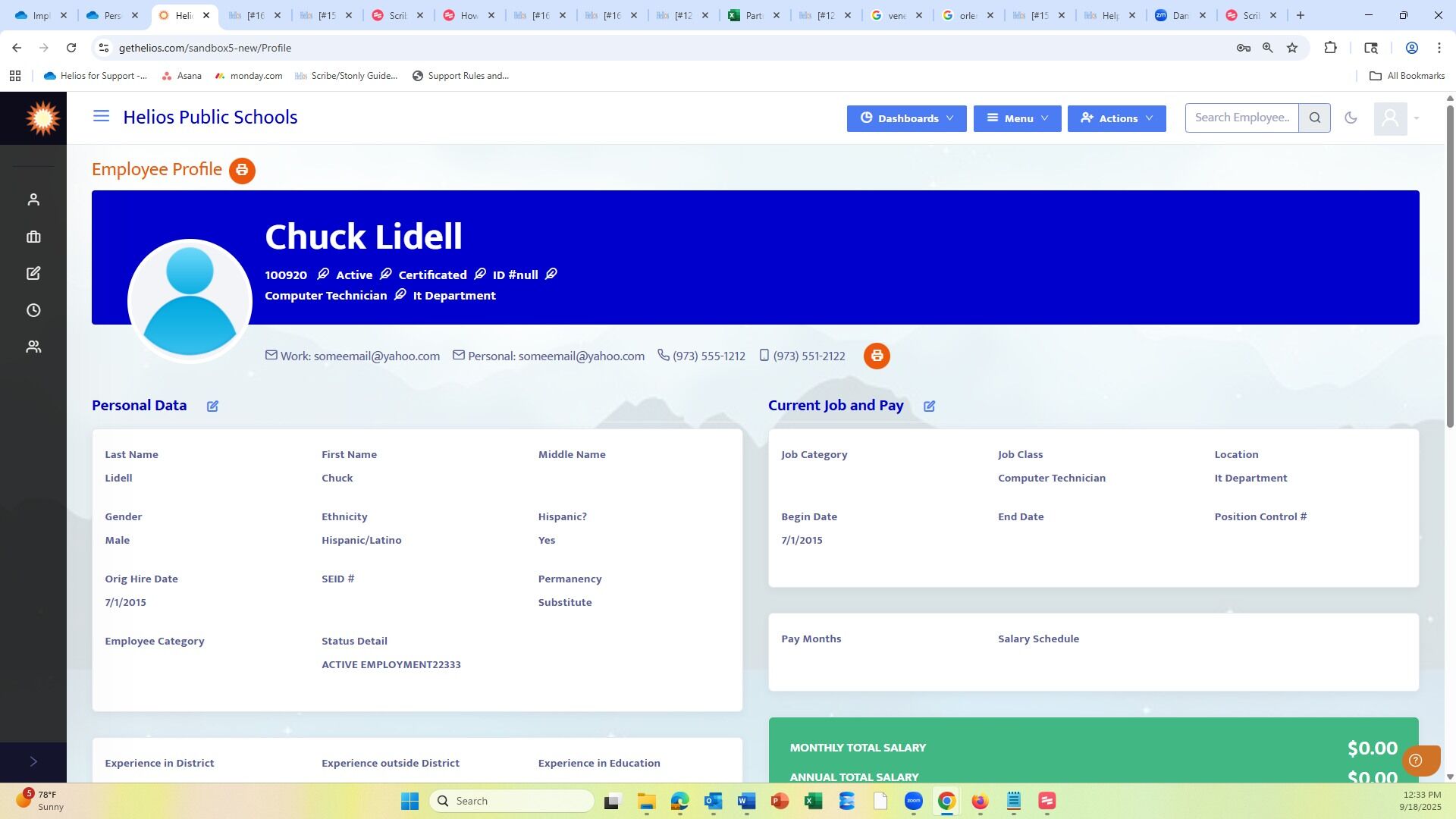Image resolution: width=1456 pixels, height=819 pixels.
Task: Click the orange print icon beside phone numbers
Action: (877, 356)
